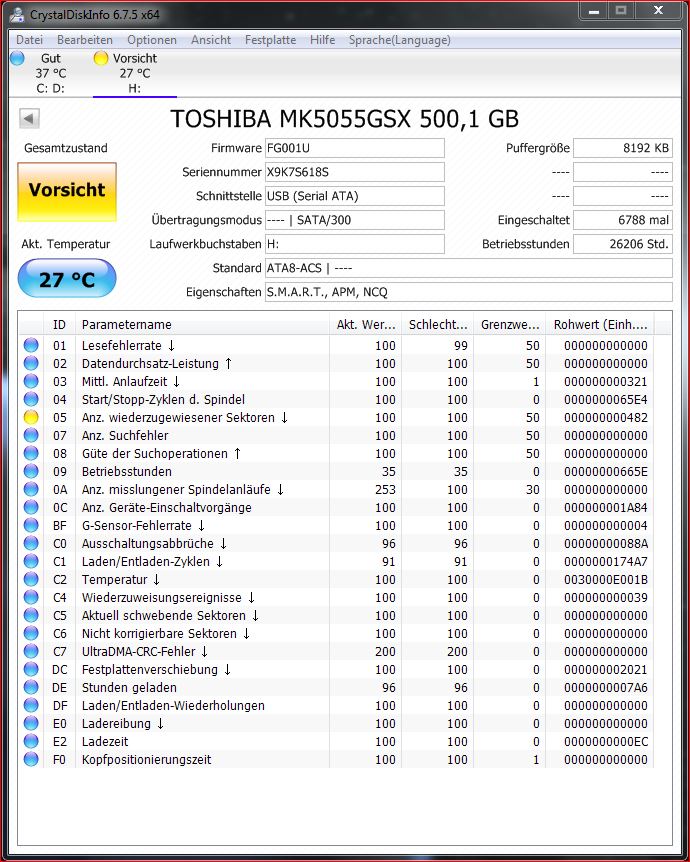This screenshot has width=690, height=862.
Task: Click the status icon for row DF Laden/Entladen-Wiederholungen
Action: 31,705
